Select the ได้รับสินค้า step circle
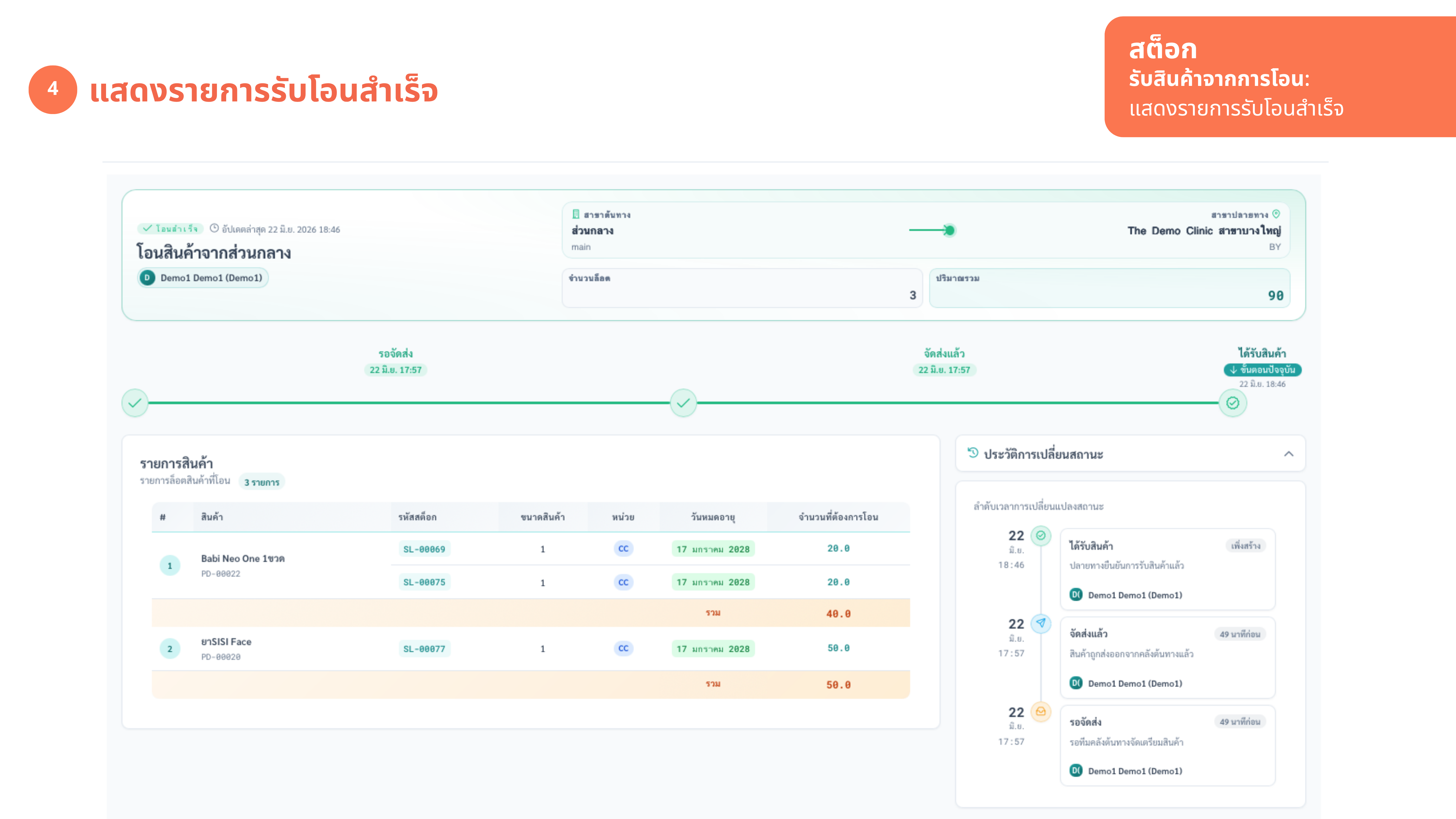 click(x=1232, y=403)
